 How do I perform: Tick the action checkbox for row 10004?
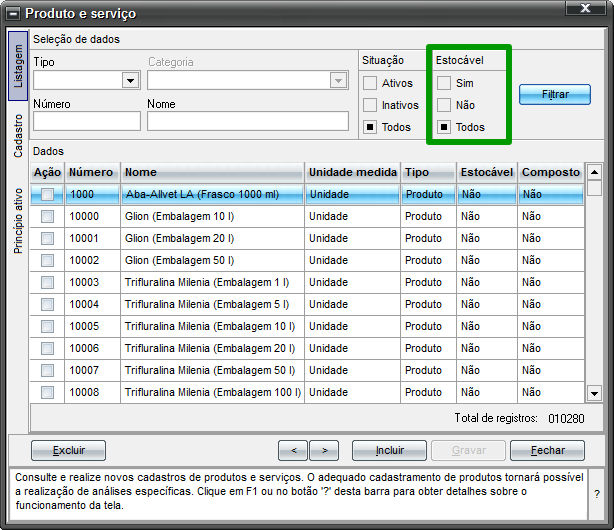click(47, 304)
